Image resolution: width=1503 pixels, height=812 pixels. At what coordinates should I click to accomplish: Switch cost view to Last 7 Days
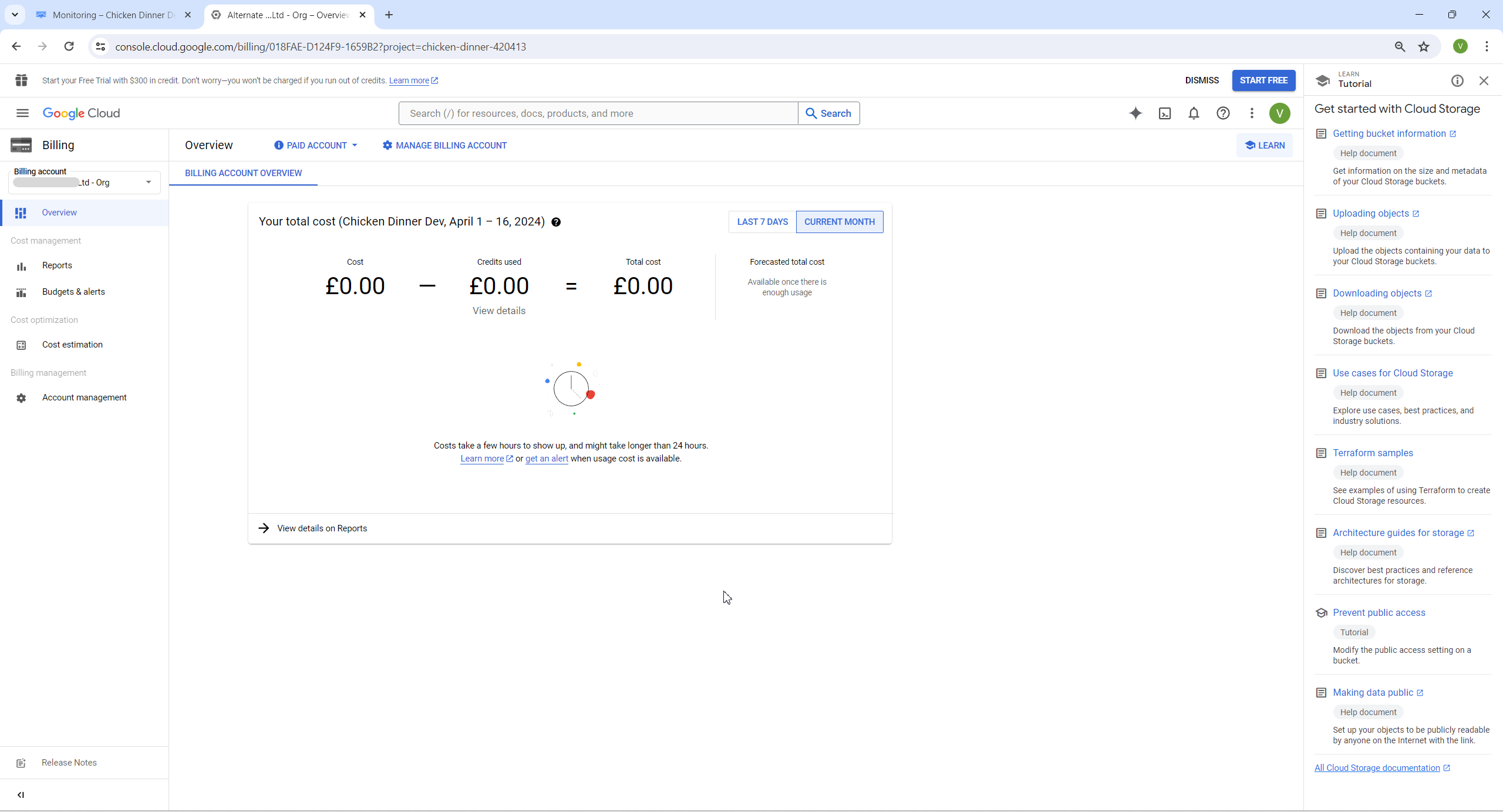pos(762,222)
